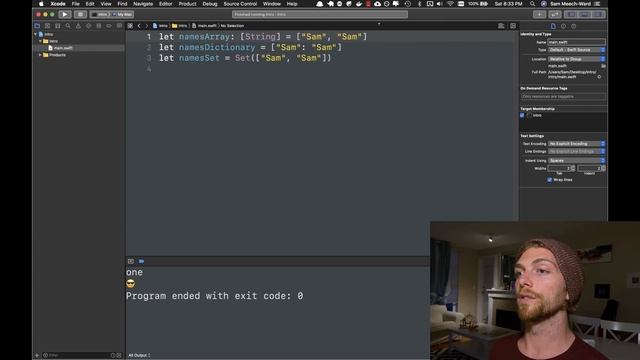Click the Tab width stepper
The height and width of the screenshot is (360, 640).
tap(573, 168)
